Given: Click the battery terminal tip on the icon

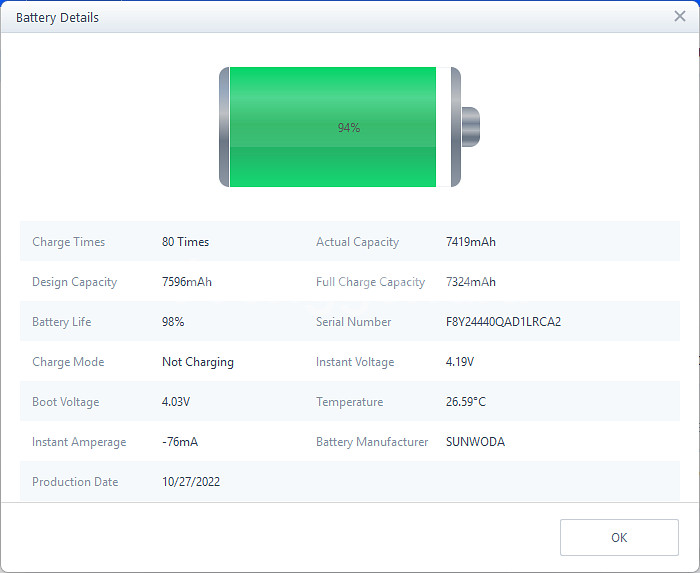Looking at the screenshot, I should pyautogui.click(x=471, y=127).
